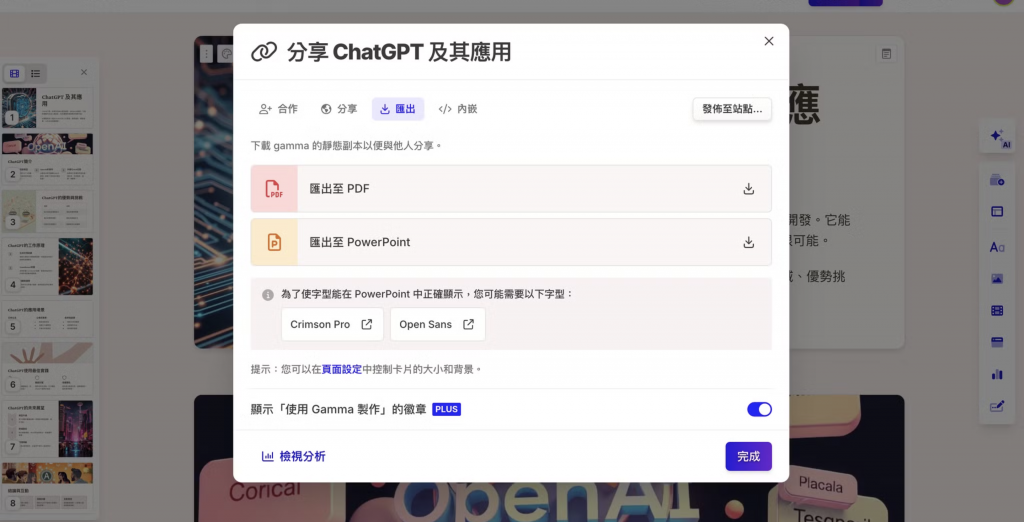The height and width of the screenshot is (522, 1024).
Task: Switch sidebar to filmstrip thumbnail view
Action: tap(14, 73)
